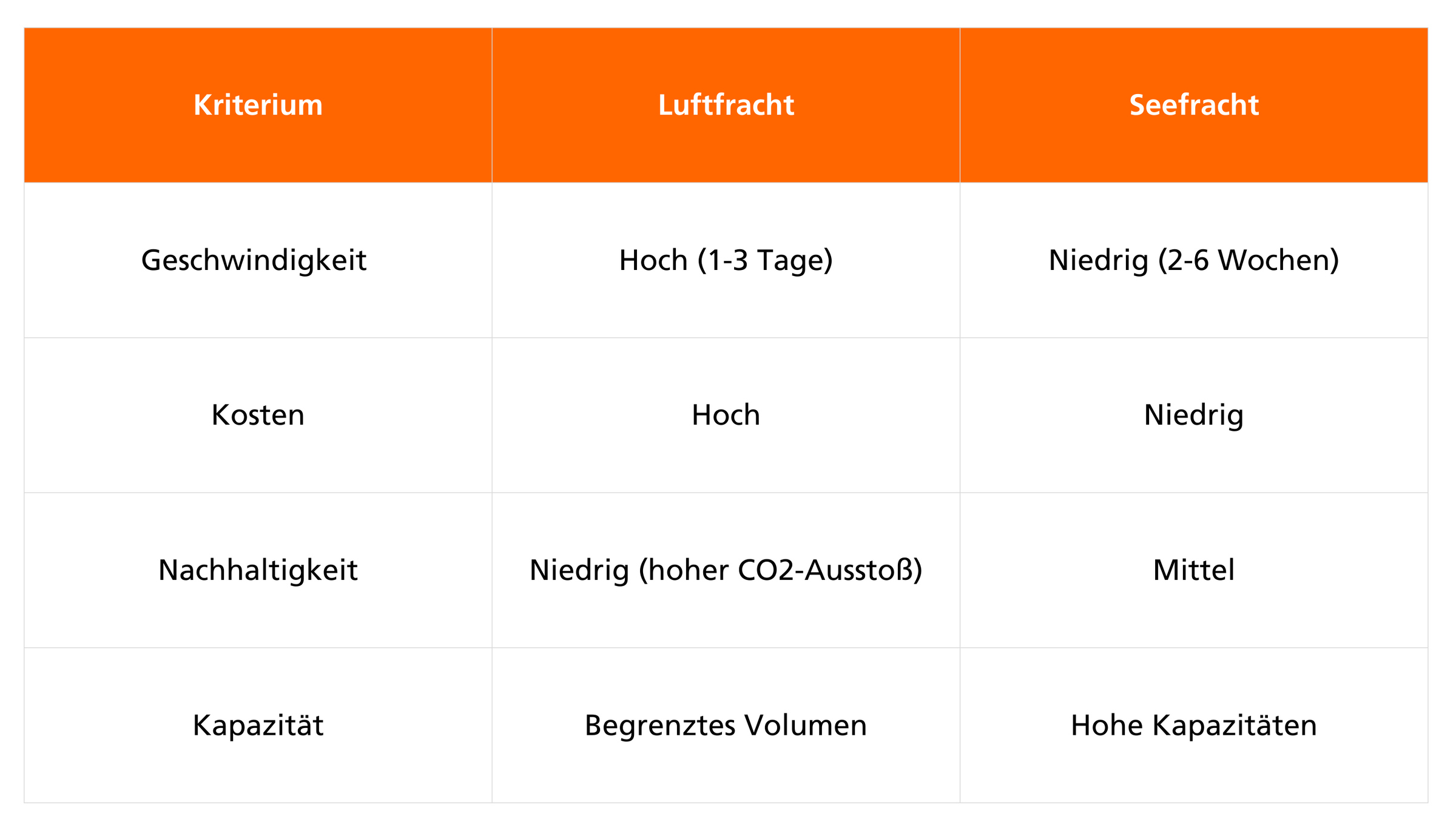Click the word "Wochen" in Seefracht column

coord(1273,260)
